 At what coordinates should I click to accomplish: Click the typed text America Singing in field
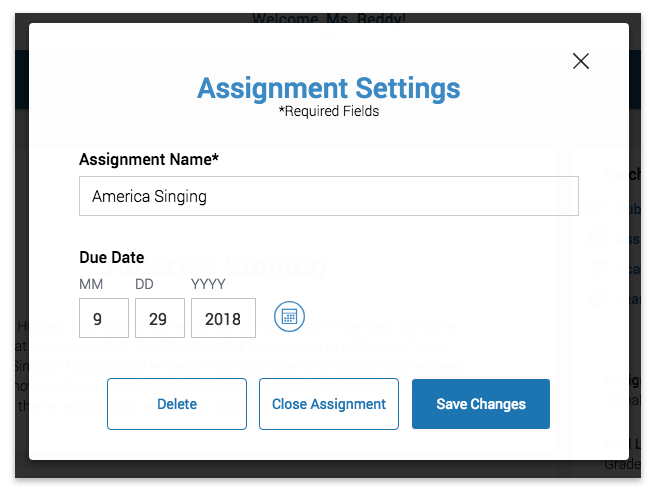pos(149,197)
